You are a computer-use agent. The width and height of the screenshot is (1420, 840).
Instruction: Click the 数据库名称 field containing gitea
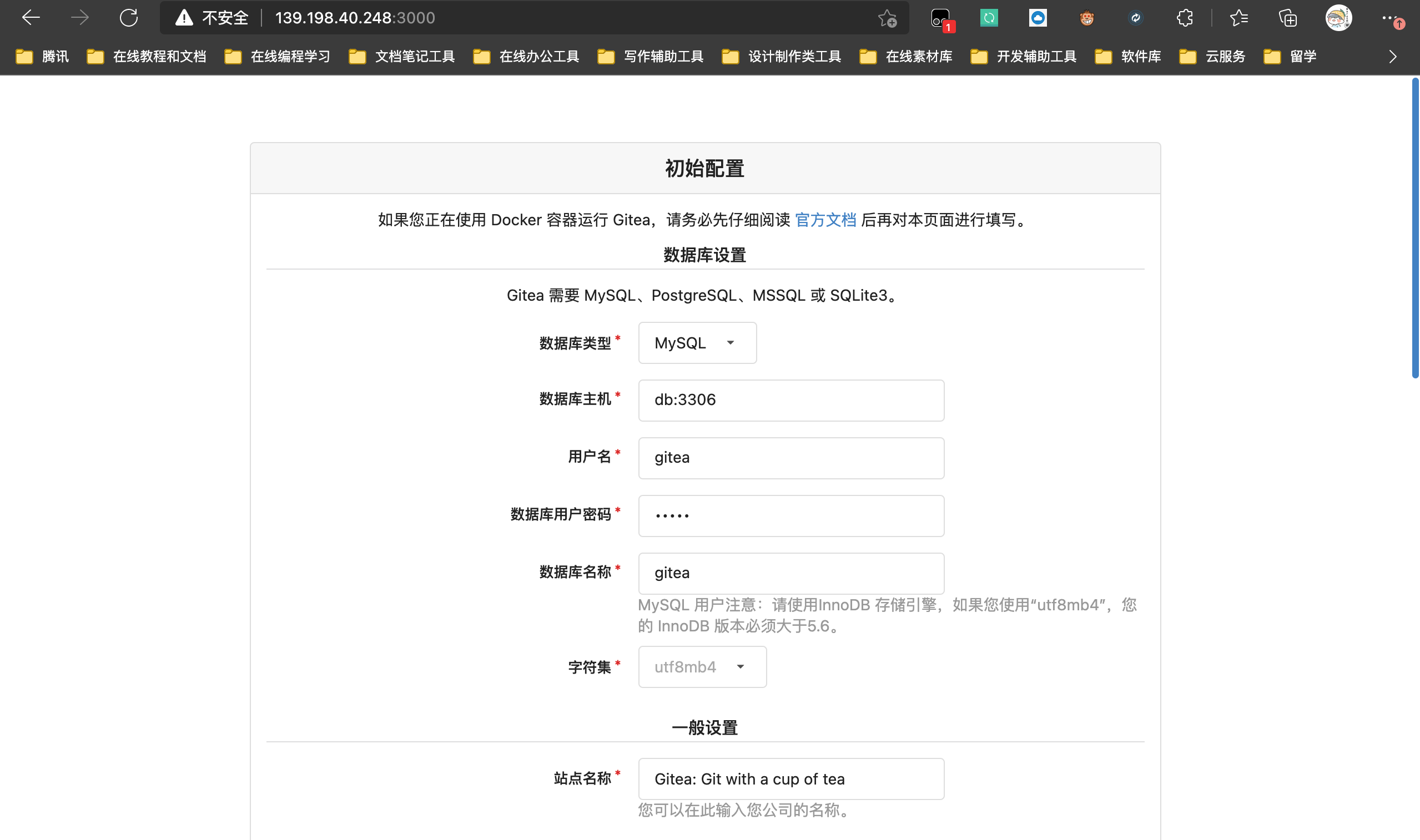coord(791,573)
